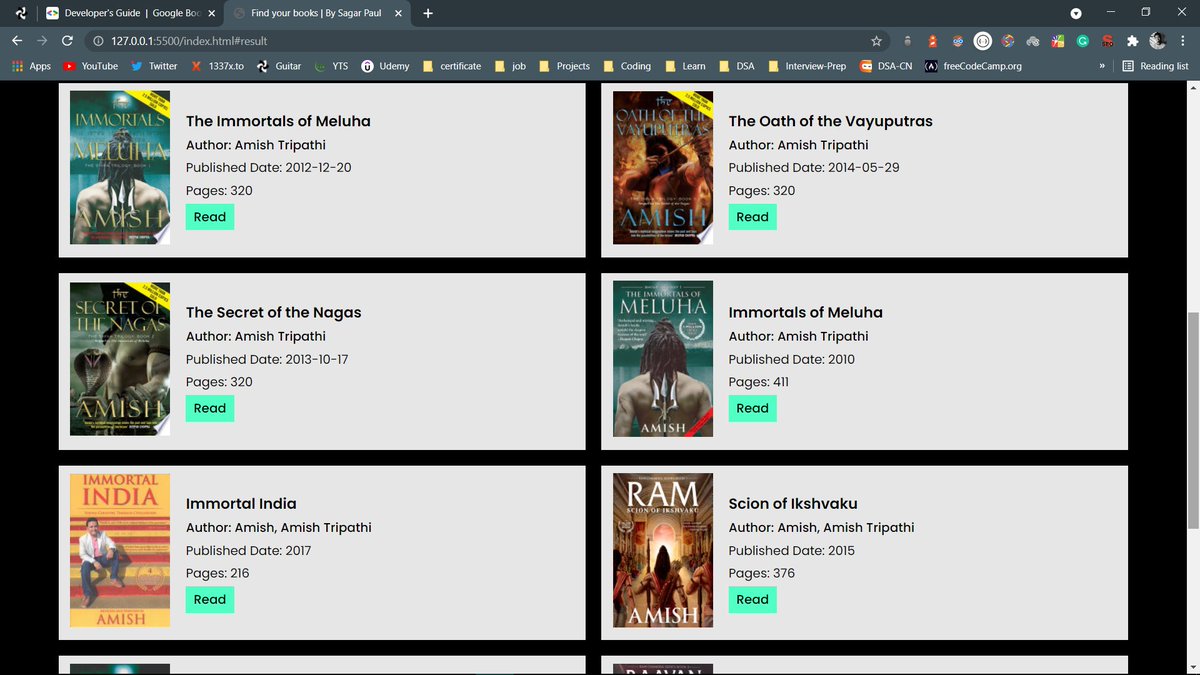The width and height of the screenshot is (1200, 675).
Task: Click the gray padlock extension icon
Action: coord(907,41)
